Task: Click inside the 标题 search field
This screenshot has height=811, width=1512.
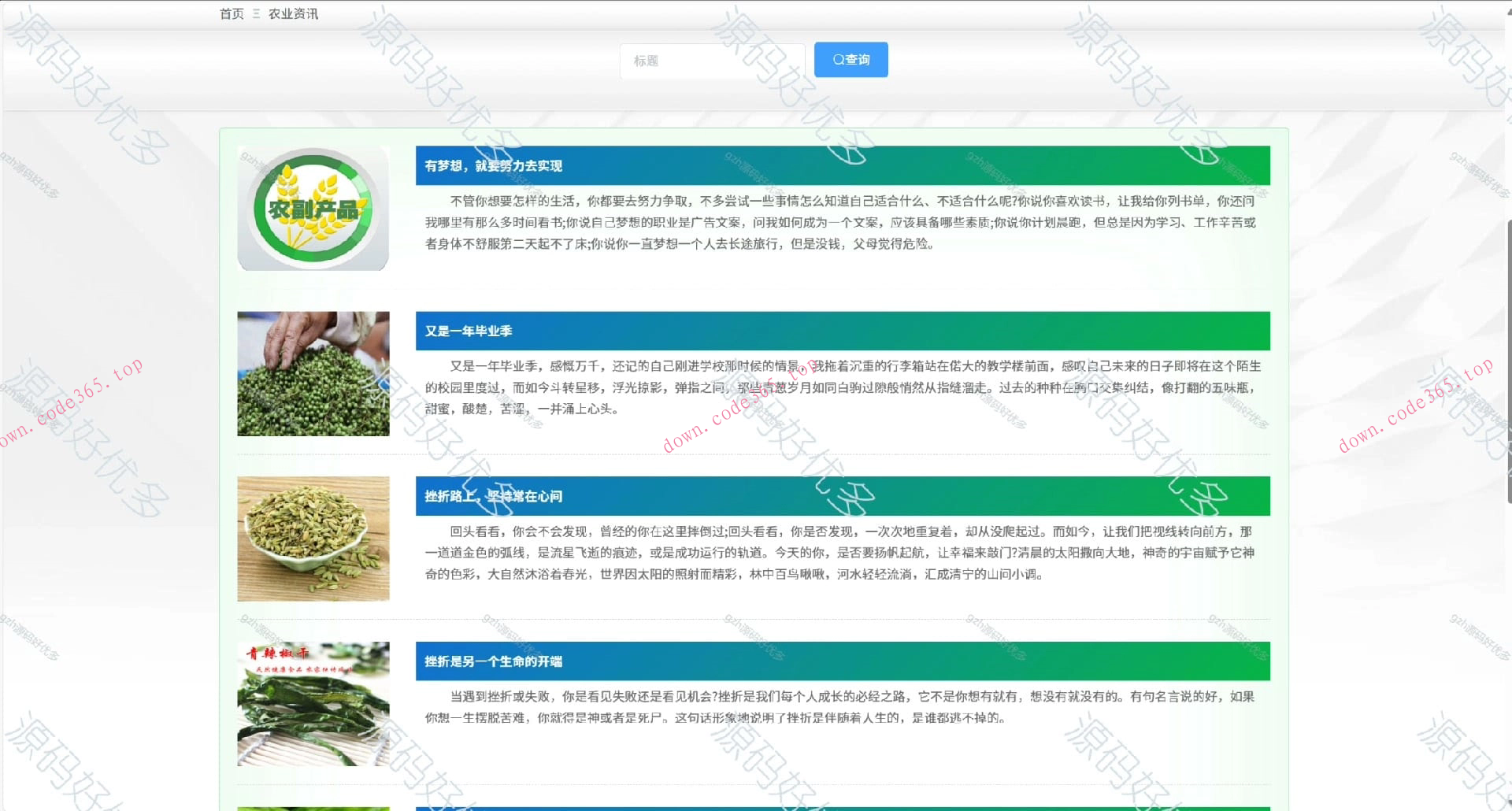Action: (x=713, y=61)
